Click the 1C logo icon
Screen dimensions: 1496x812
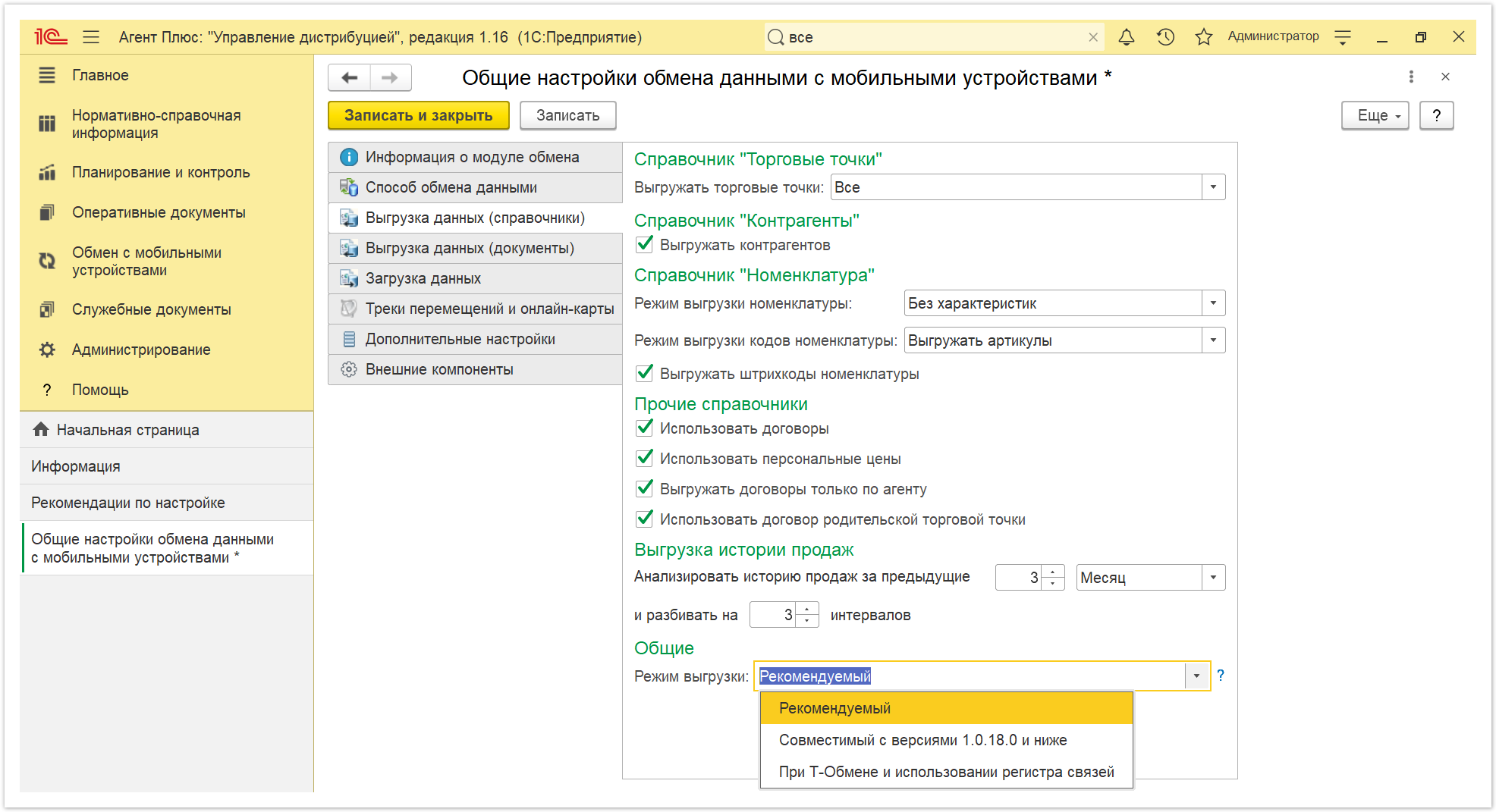[50, 37]
